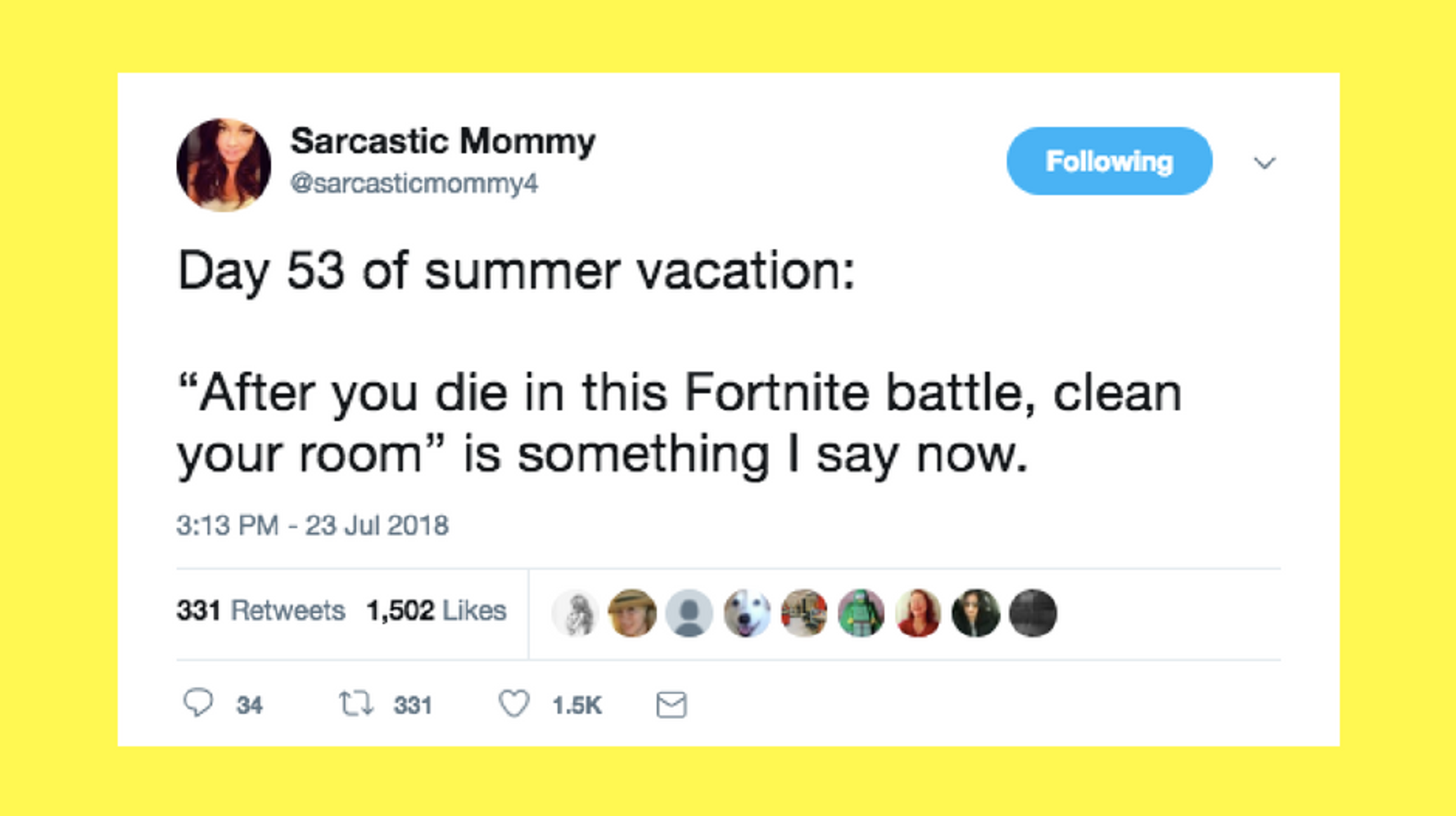1456x816 pixels.
Task: Click the @sarcasticmommy4 handle
Action: pyautogui.click(x=414, y=183)
